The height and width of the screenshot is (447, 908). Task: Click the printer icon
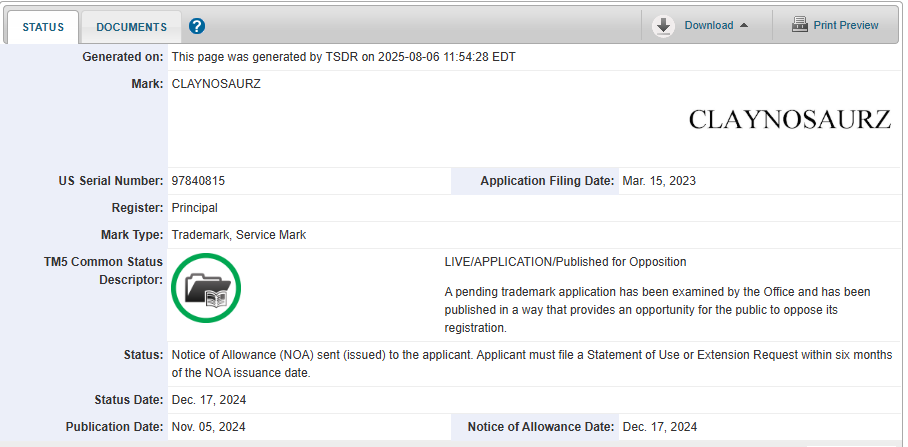(x=800, y=25)
